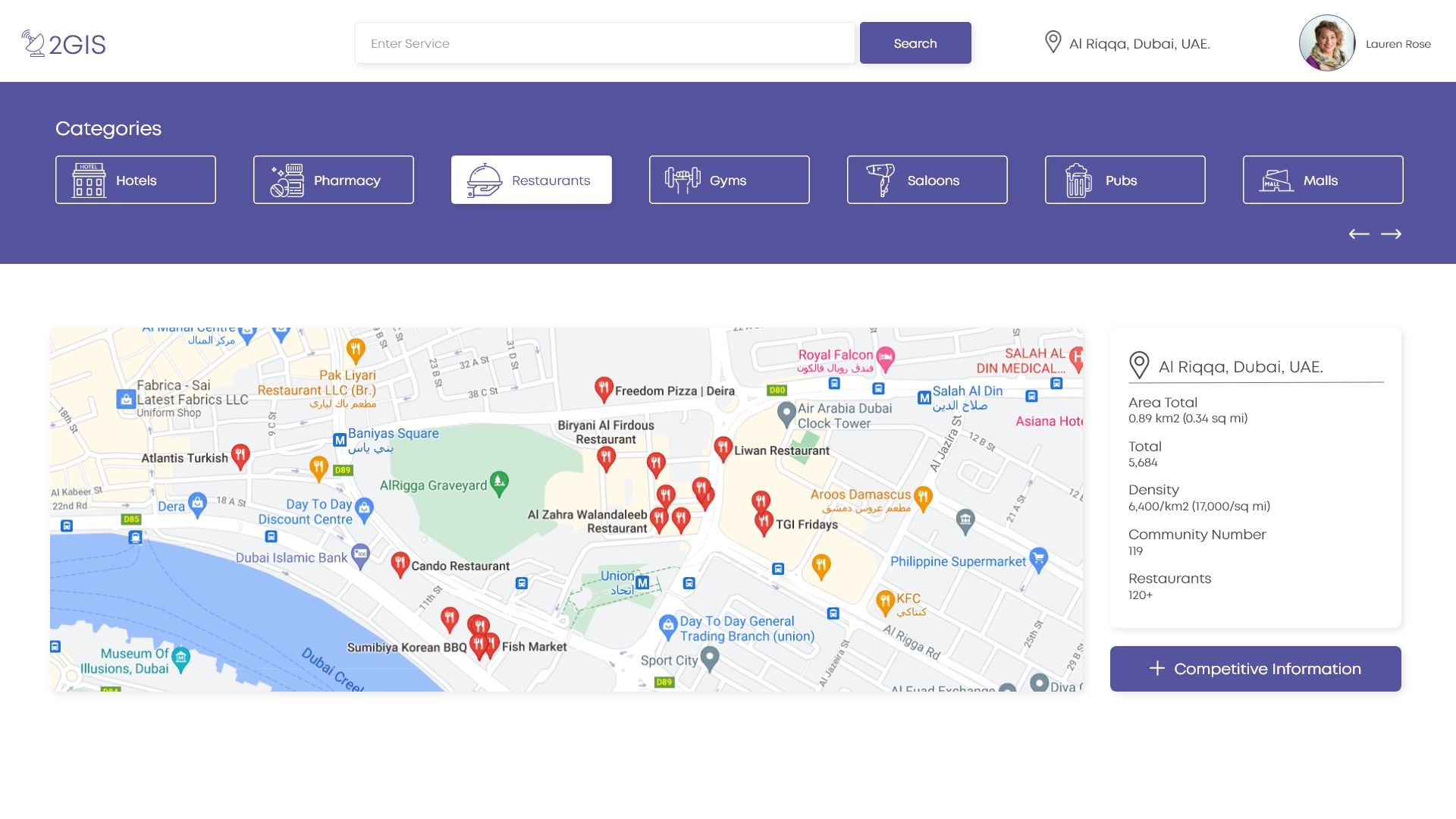Select the Saloons category

[x=927, y=180]
